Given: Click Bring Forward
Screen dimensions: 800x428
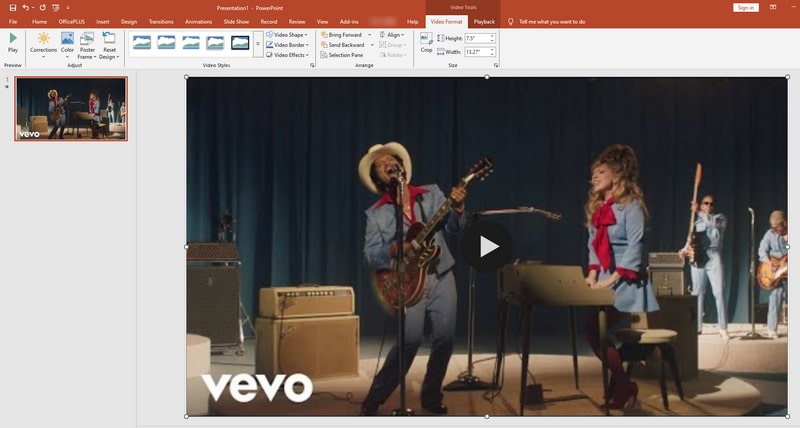Looking at the screenshot, I should (342, 35).
